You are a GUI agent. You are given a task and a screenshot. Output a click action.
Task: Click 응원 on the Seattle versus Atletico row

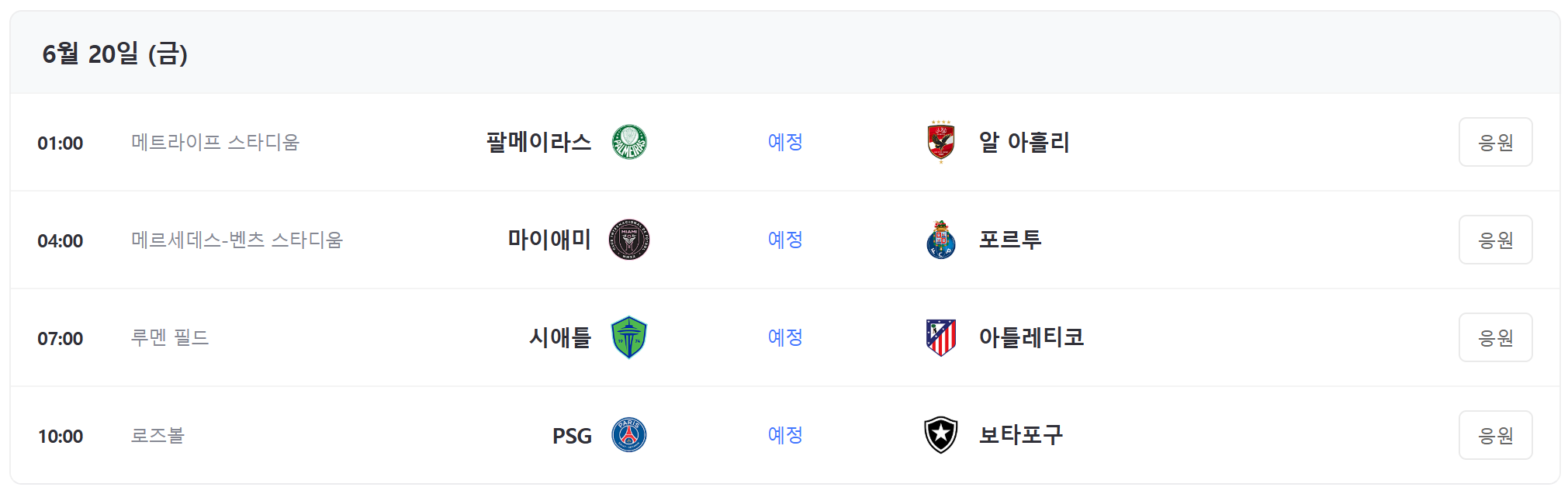tap(1495, 338)
